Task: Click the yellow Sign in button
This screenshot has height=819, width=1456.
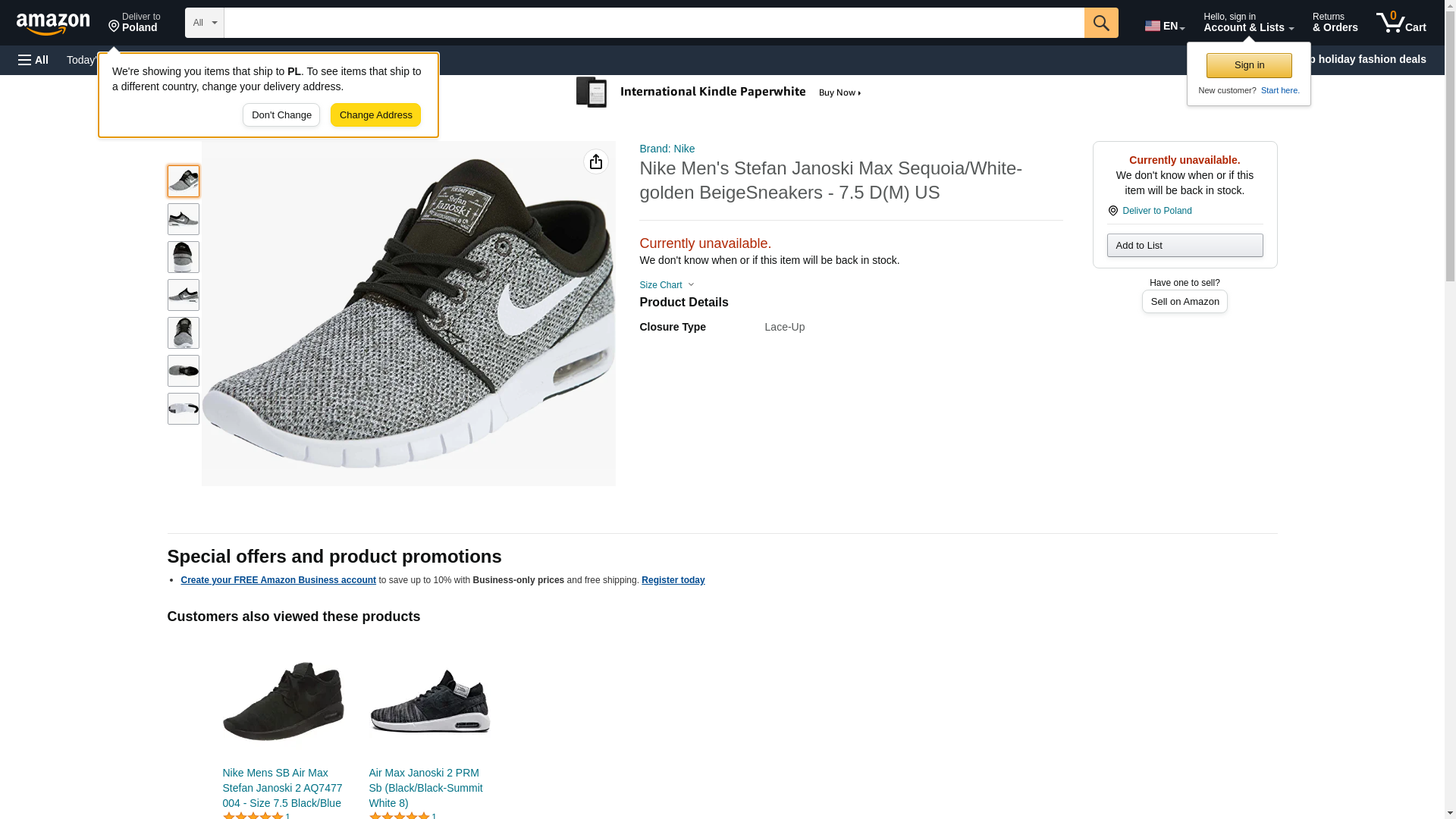Action: tap(1248, 65)
